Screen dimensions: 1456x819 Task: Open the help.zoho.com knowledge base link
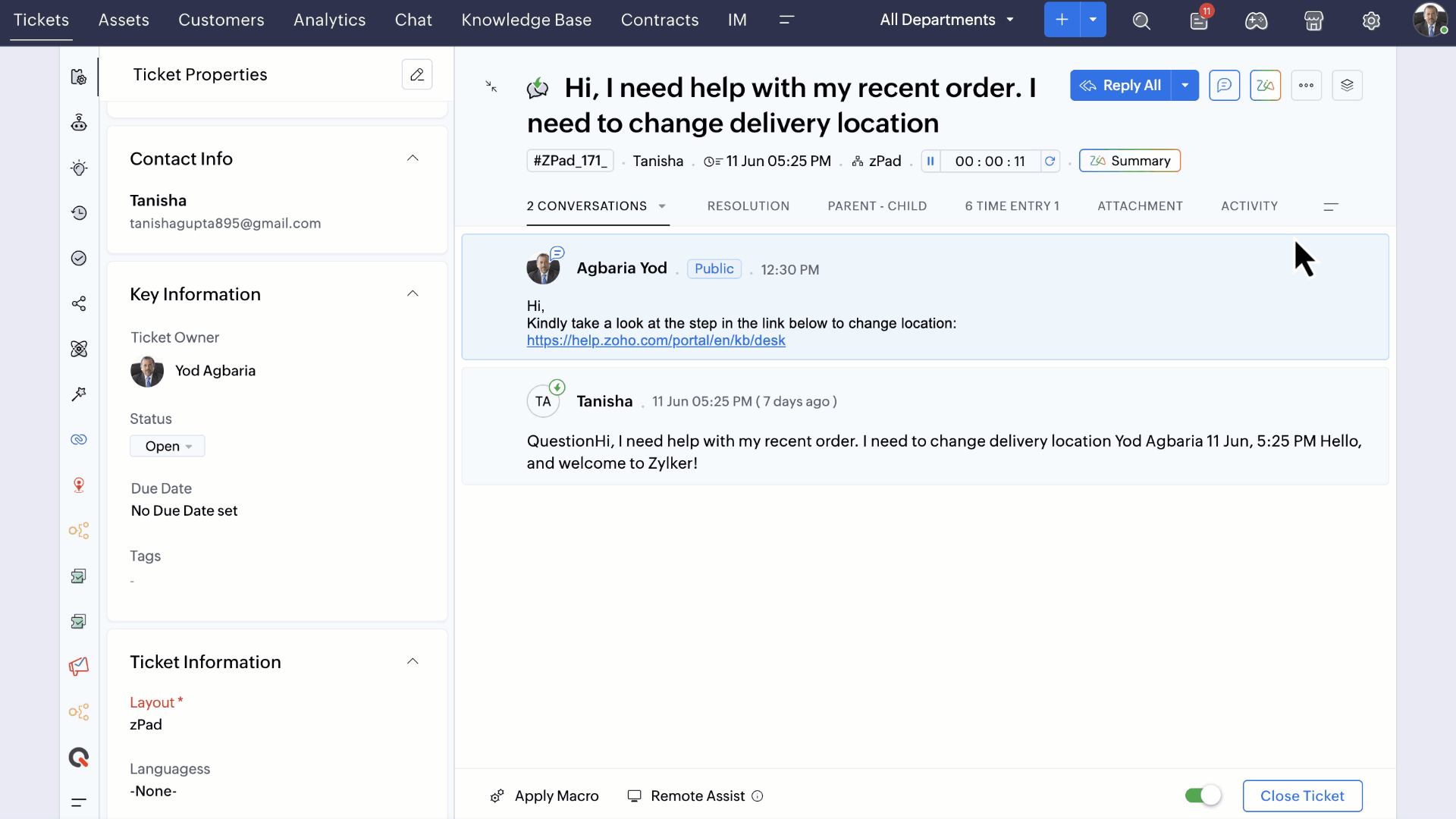coord(656,340)
